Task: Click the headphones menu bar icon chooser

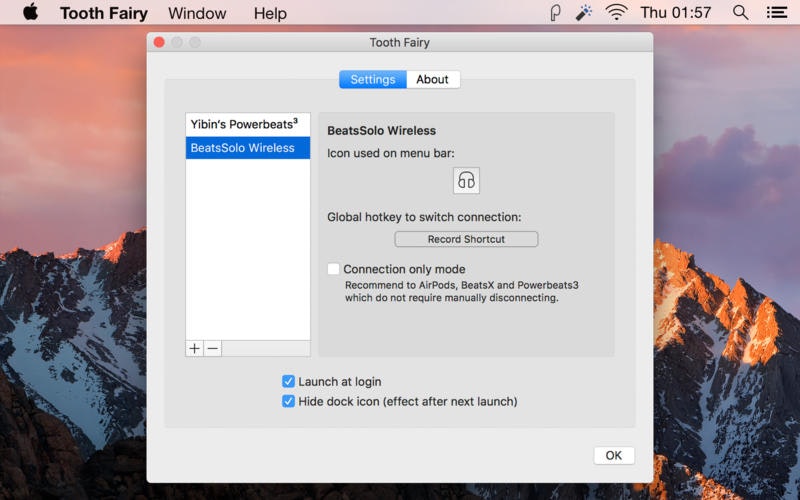Action: point(466,181)
